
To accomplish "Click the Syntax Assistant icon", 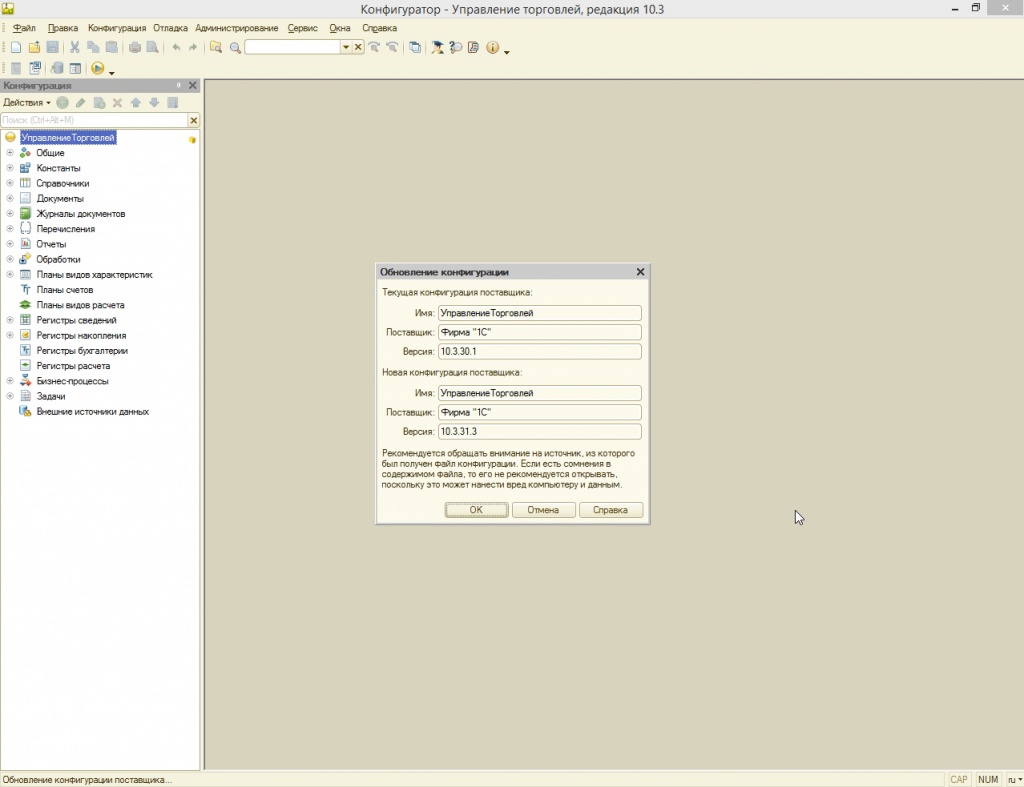I will pos(438,48).
